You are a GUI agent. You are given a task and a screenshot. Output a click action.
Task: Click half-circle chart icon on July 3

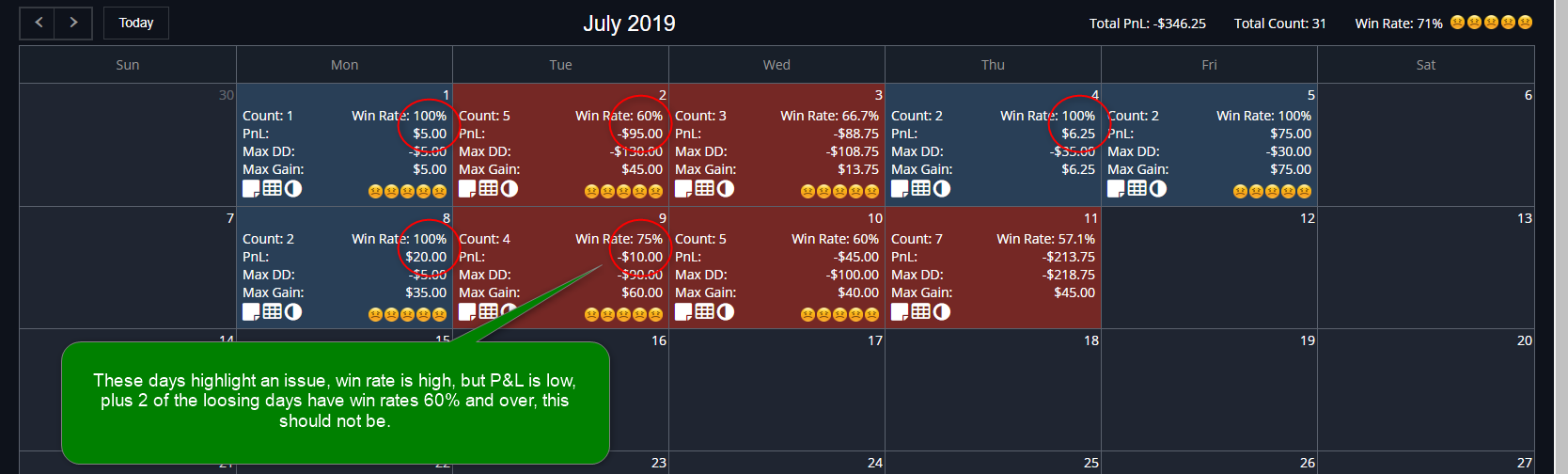[x=726, y=188]
